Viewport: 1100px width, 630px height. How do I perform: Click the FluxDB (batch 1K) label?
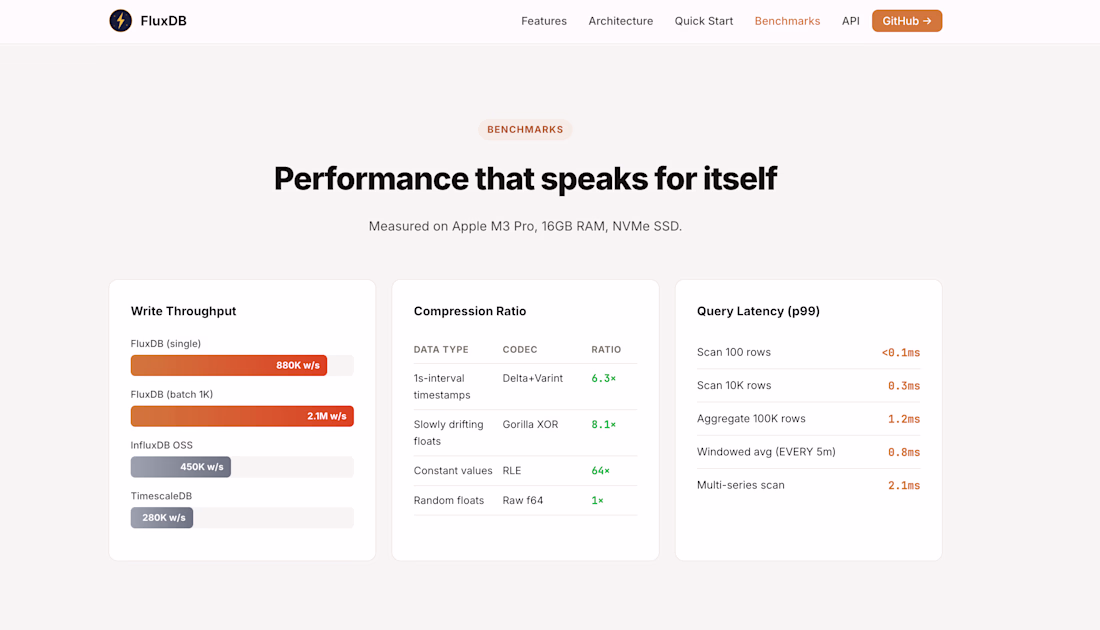point(172,394)
